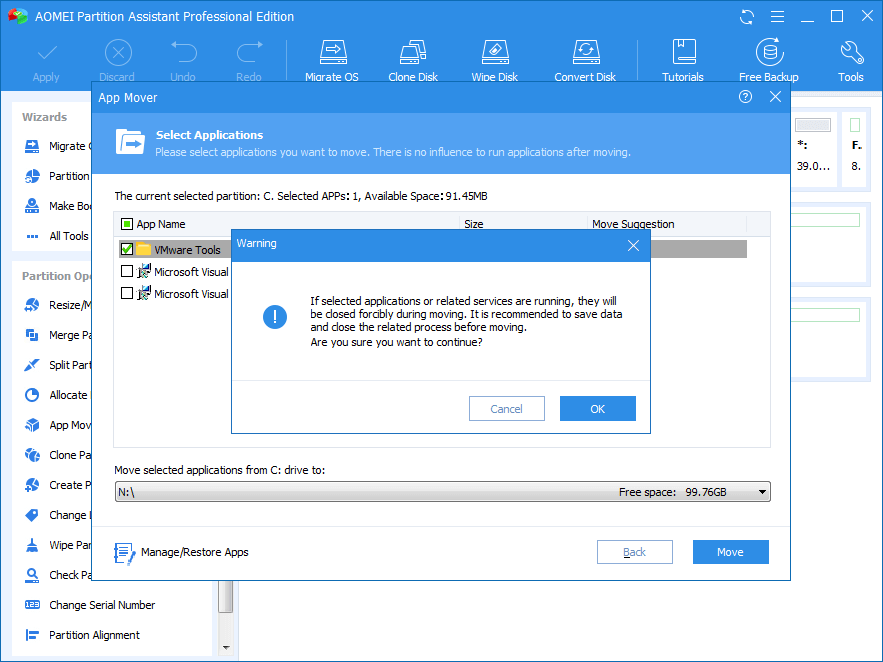The width and height of the screenshot is (883, 662).
Task: Select the Wipe Disk toolbar icon
Action: coord(494,60)
